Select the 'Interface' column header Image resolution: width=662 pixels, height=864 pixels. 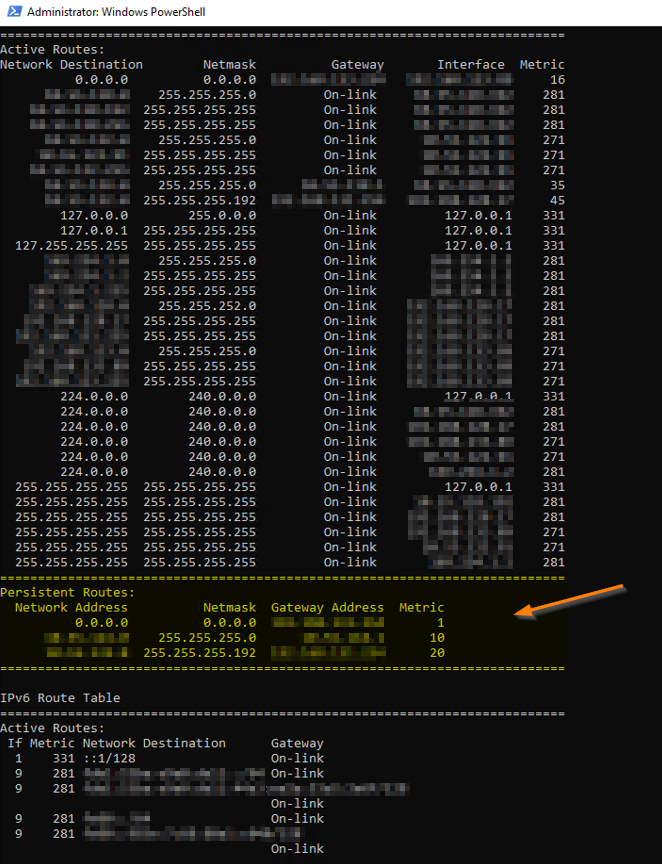click(x=471, y=64)
